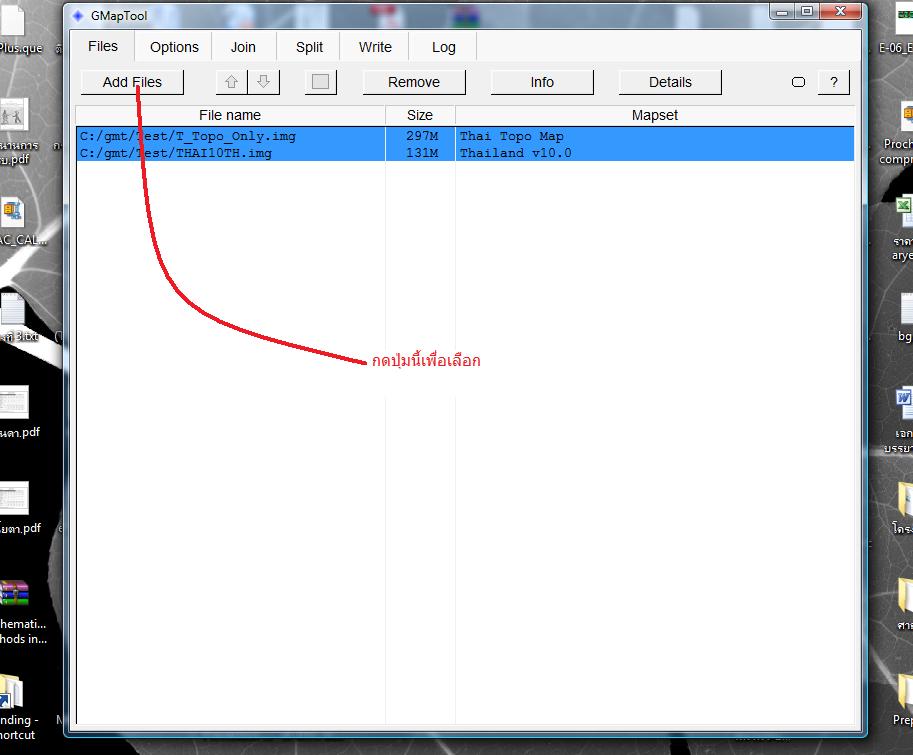Click the GMapTool title bar icon
Screen dimensions: 913x755
pyautogui.click(x=79, y=16)
